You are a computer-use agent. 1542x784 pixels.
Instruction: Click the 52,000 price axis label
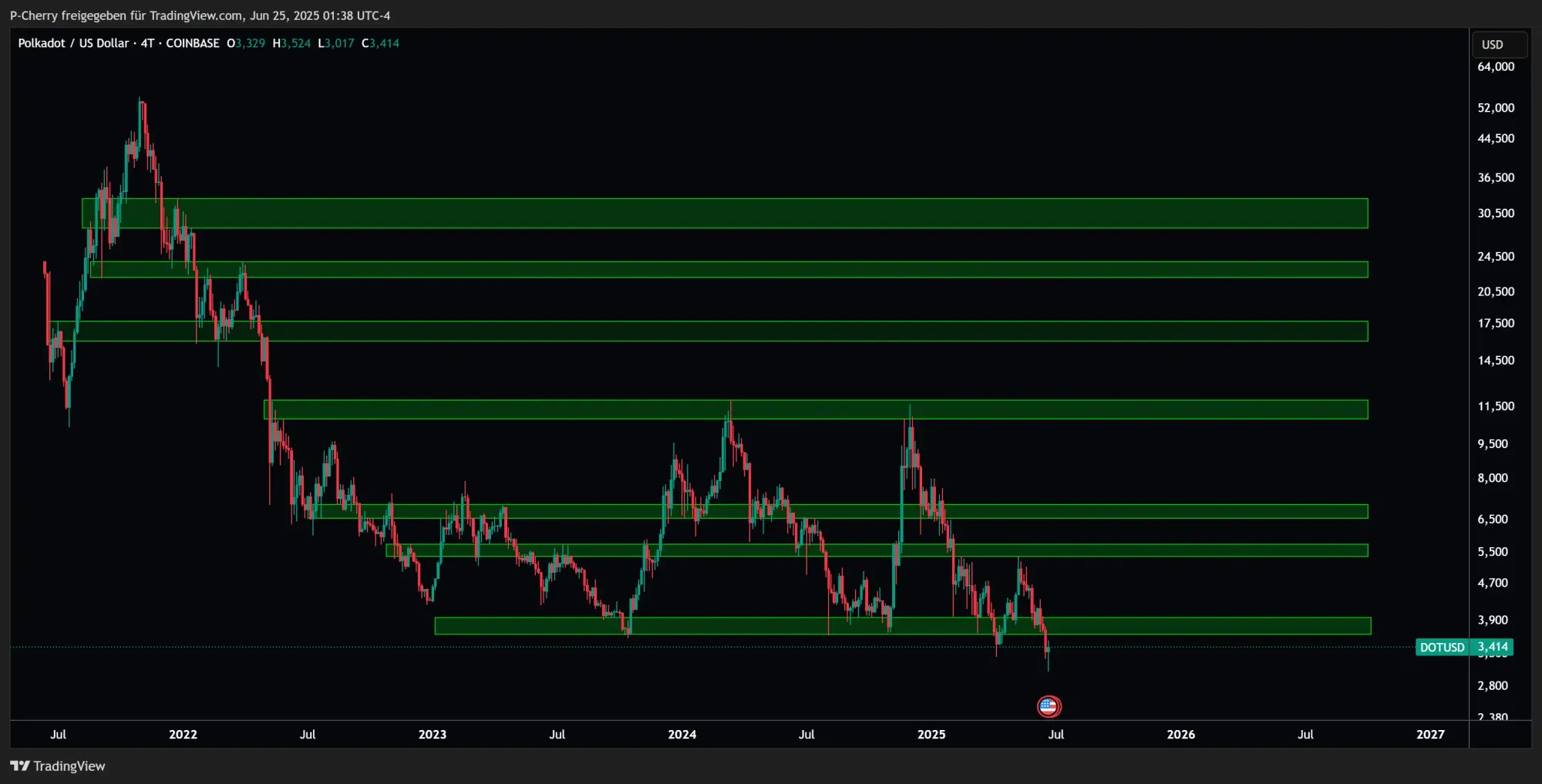(x=1496, y=108)
